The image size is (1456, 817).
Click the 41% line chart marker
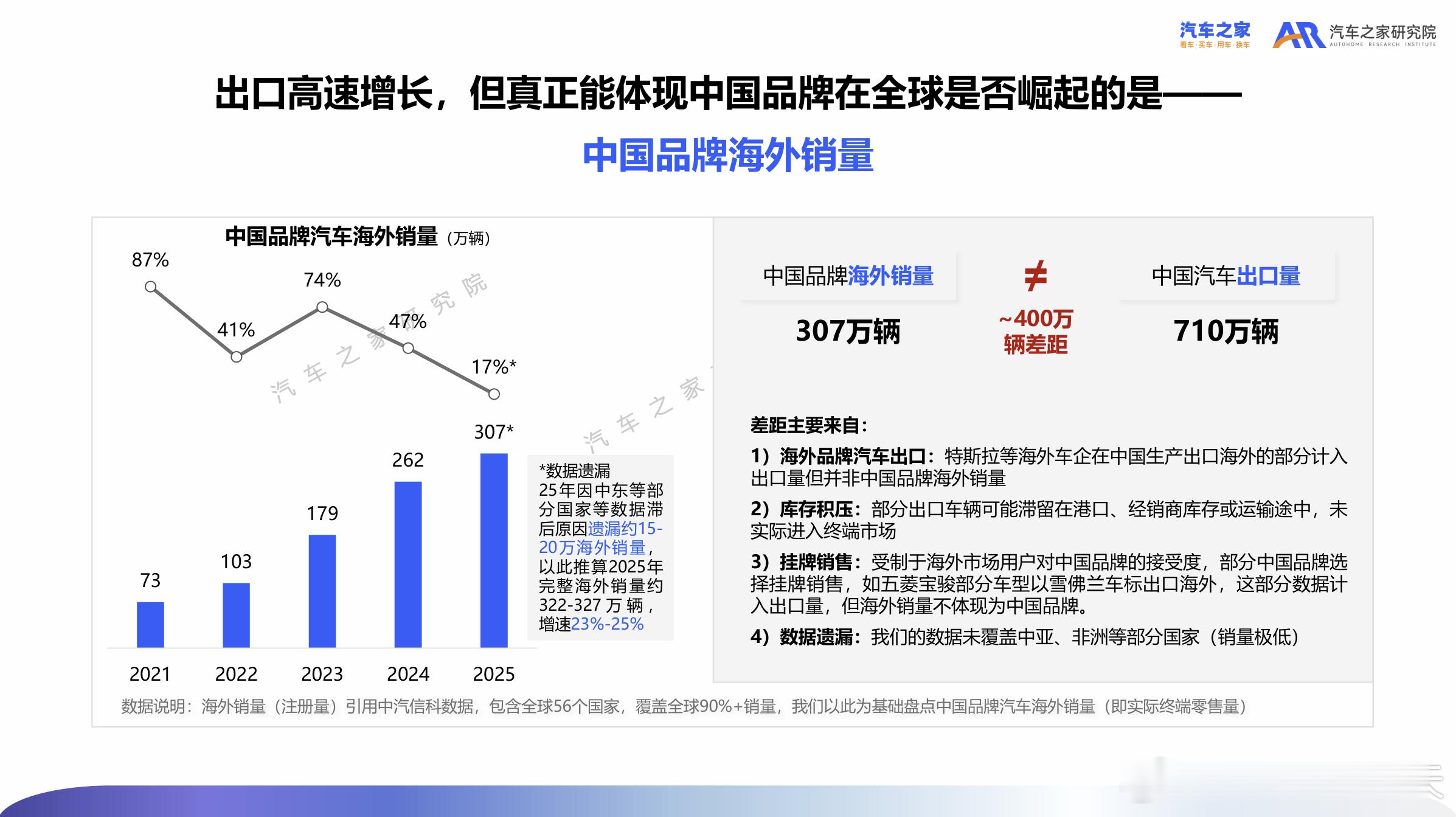coord(237,356)
